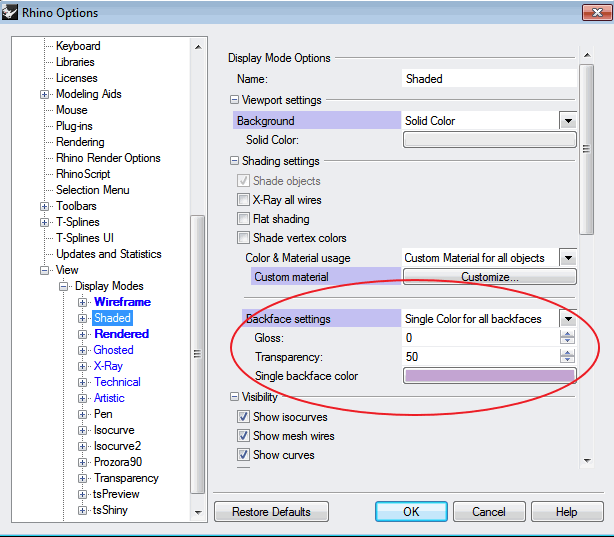614x537 pixels.
Task: Click the disabled Shade objects checkbox
Action: click(x=243, y=181)
